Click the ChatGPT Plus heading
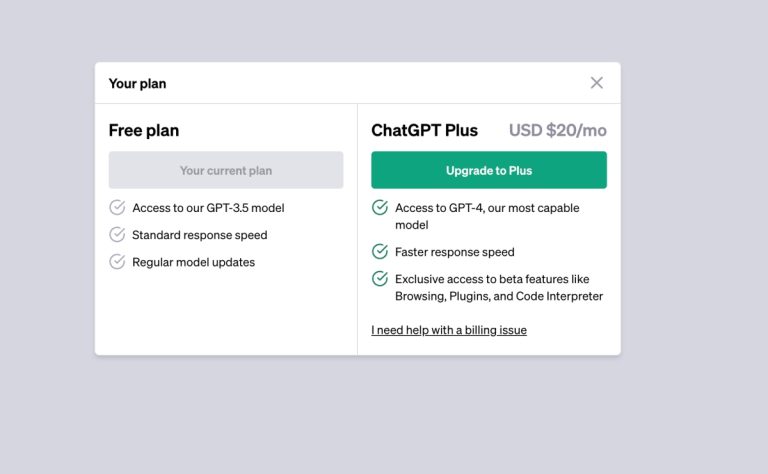The height and width of the screenshot is (474, 768). point(425,130)
